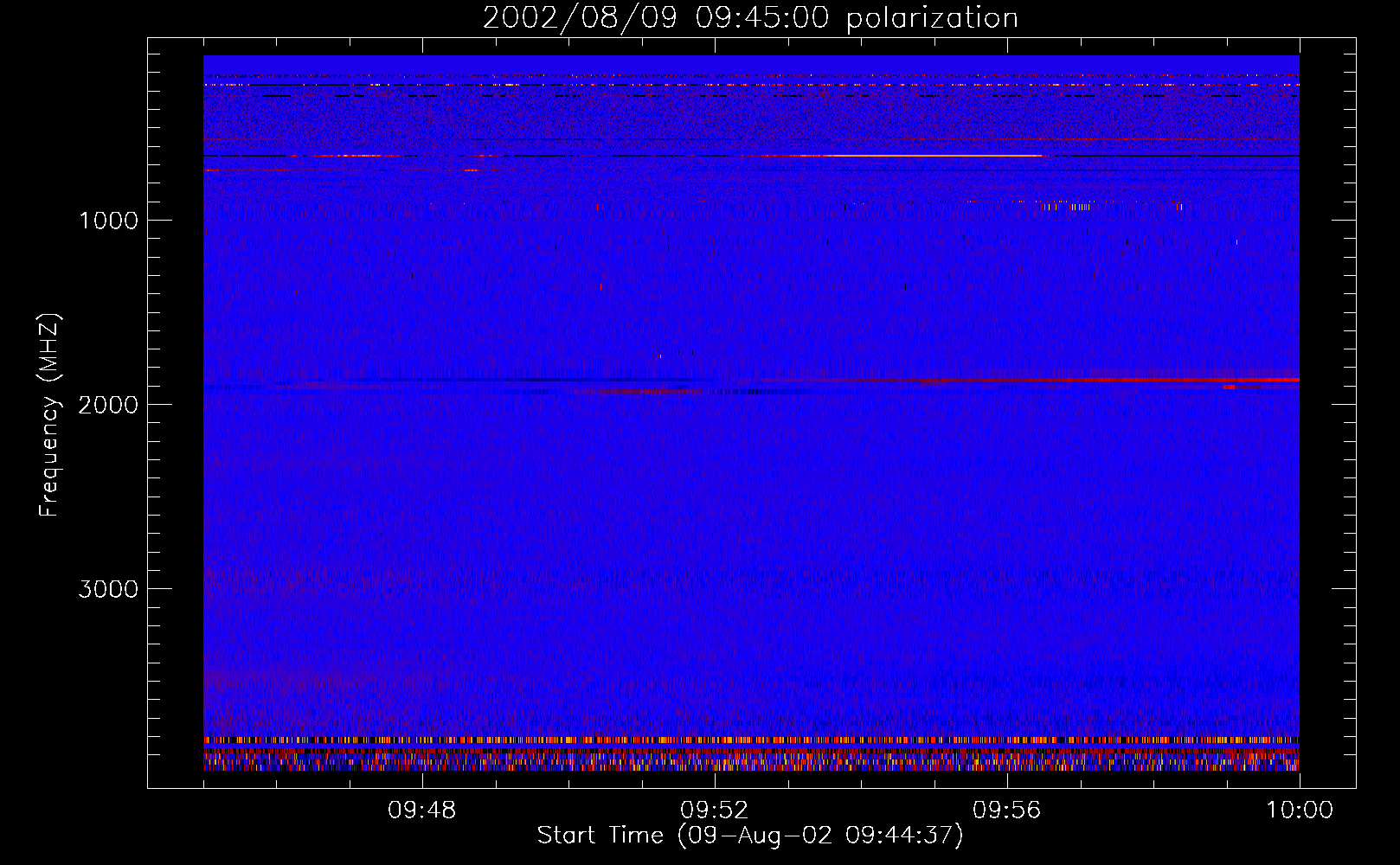Viewport: 1400px width, 865px height.
Task: Click the 09:52 time axis label
Action: click(715, 811)
